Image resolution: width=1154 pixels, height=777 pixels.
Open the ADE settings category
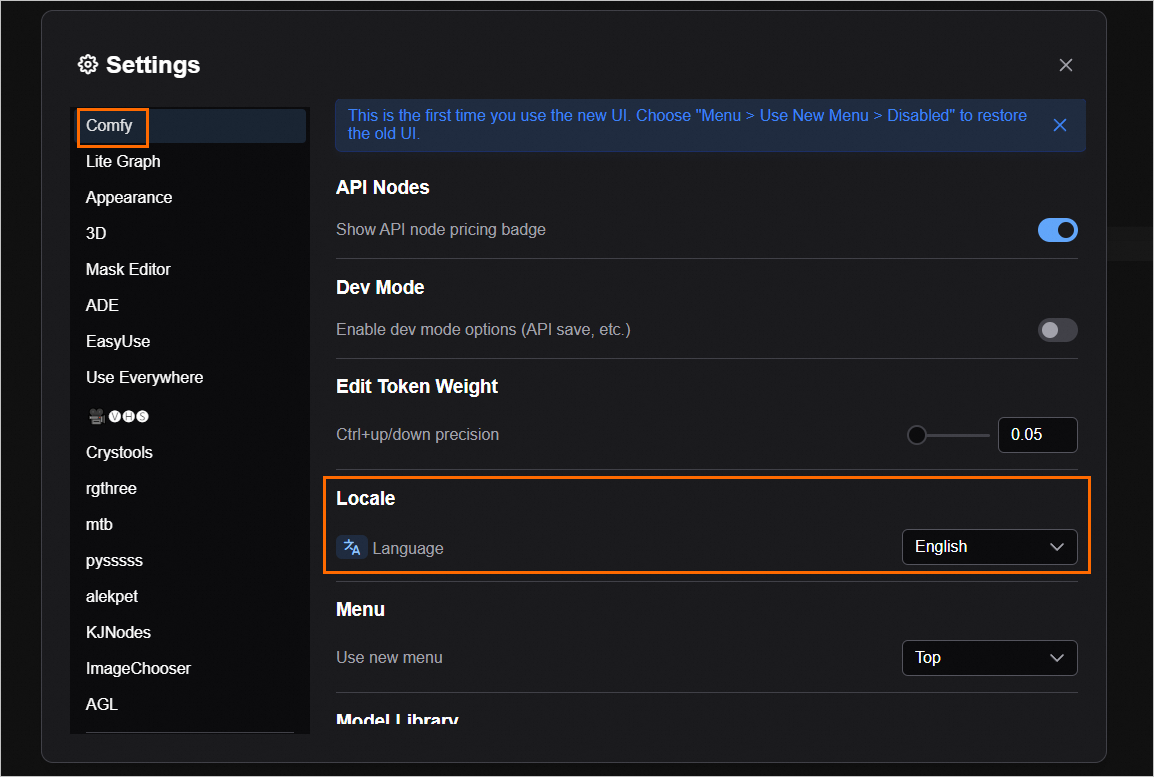pyautogui.click(x=191, y=305)
